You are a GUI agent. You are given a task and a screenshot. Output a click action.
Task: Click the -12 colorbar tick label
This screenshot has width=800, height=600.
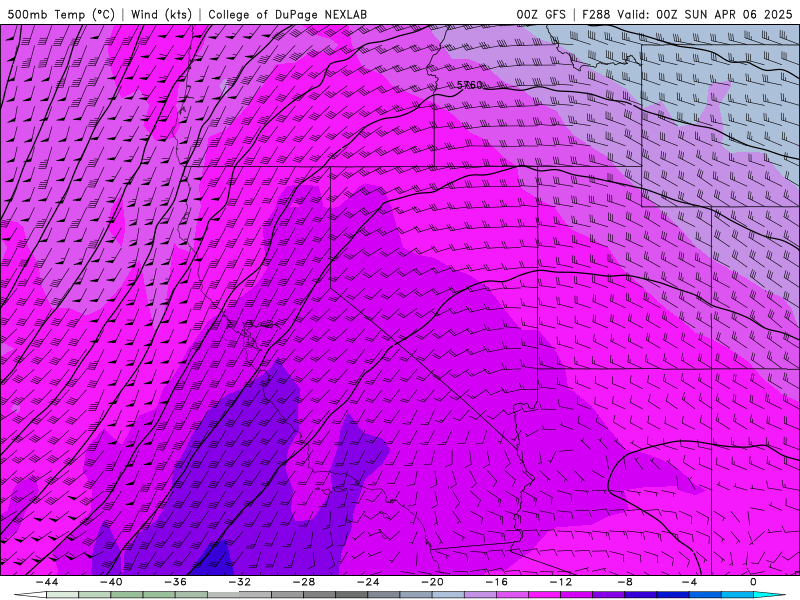(561, 582)
